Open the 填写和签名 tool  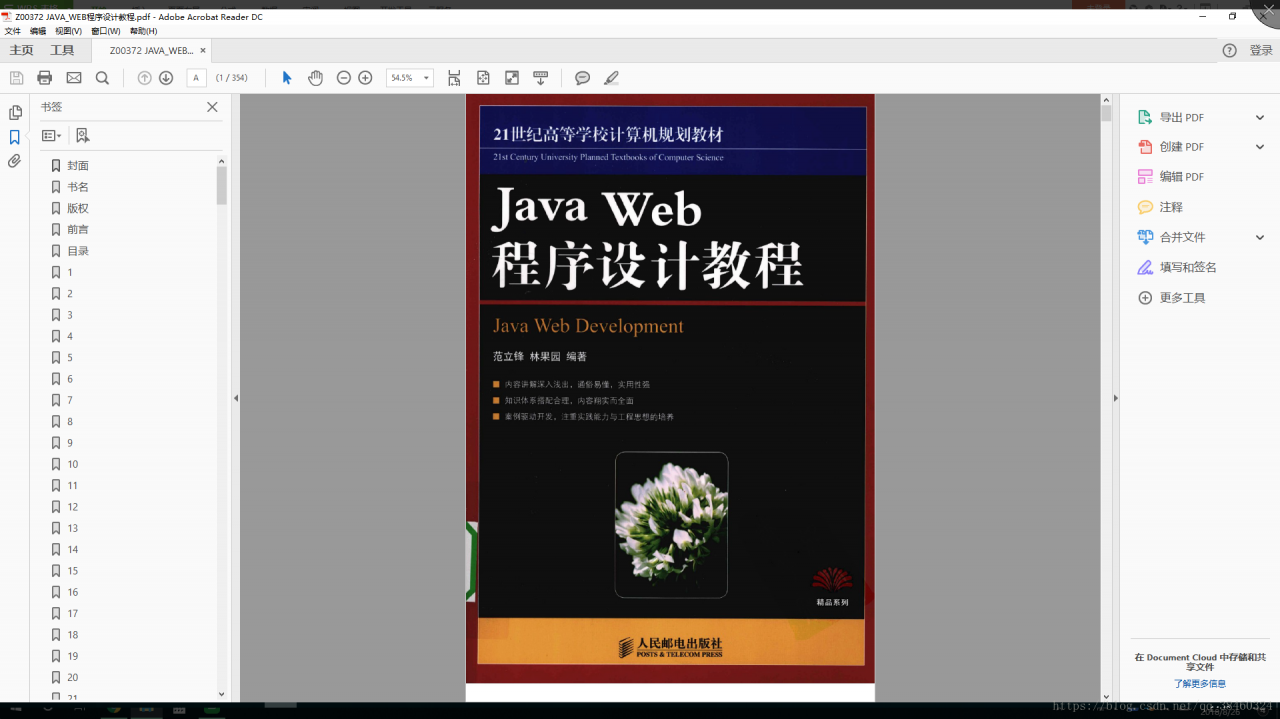pos(1187,267)
